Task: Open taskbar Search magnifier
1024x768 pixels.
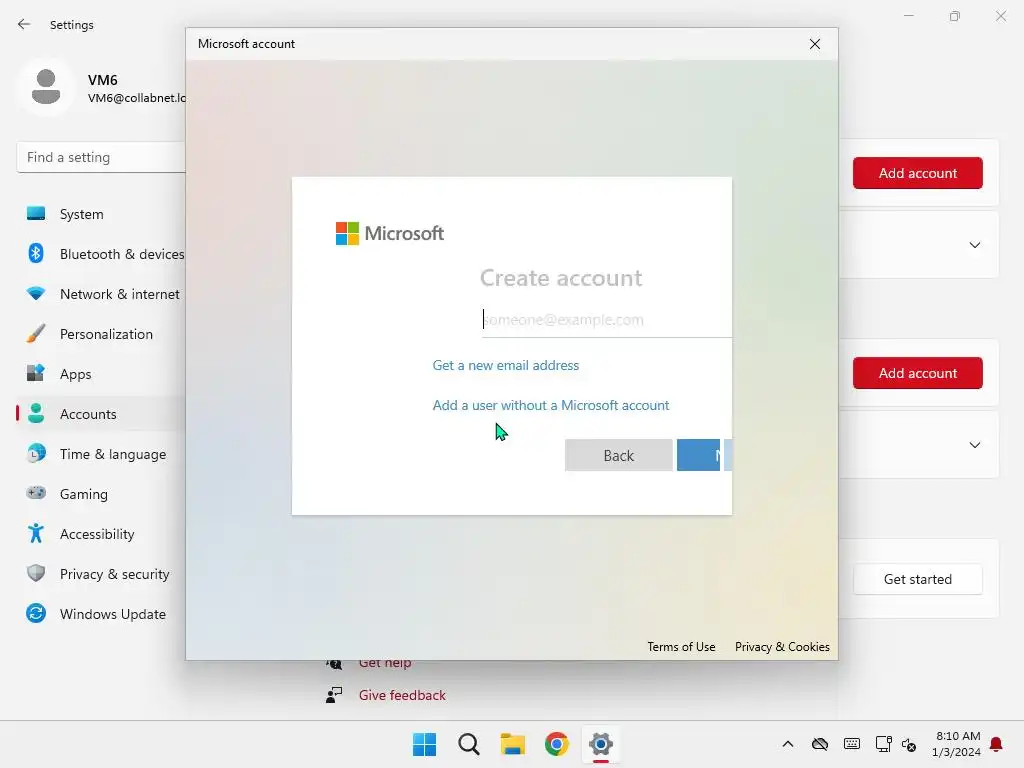Action: tap(468, 744)
